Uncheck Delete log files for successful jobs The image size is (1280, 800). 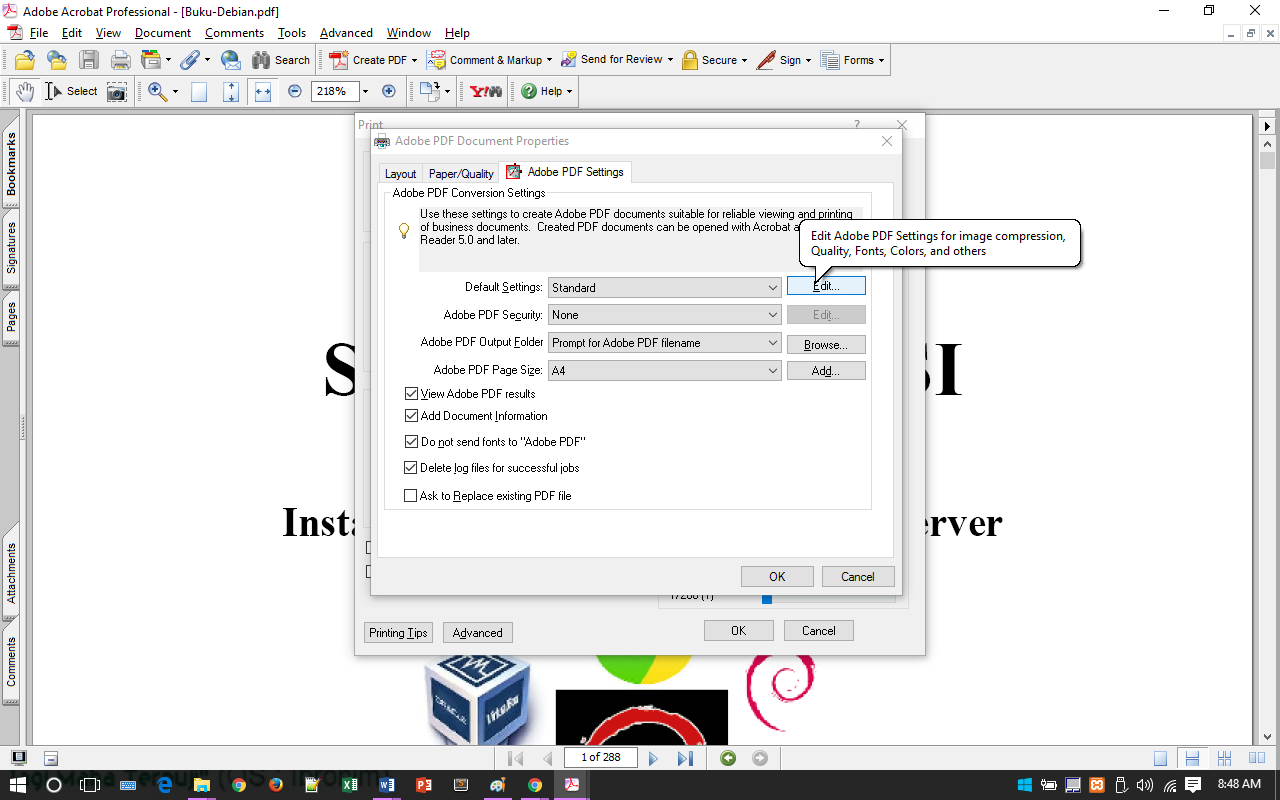411,468
